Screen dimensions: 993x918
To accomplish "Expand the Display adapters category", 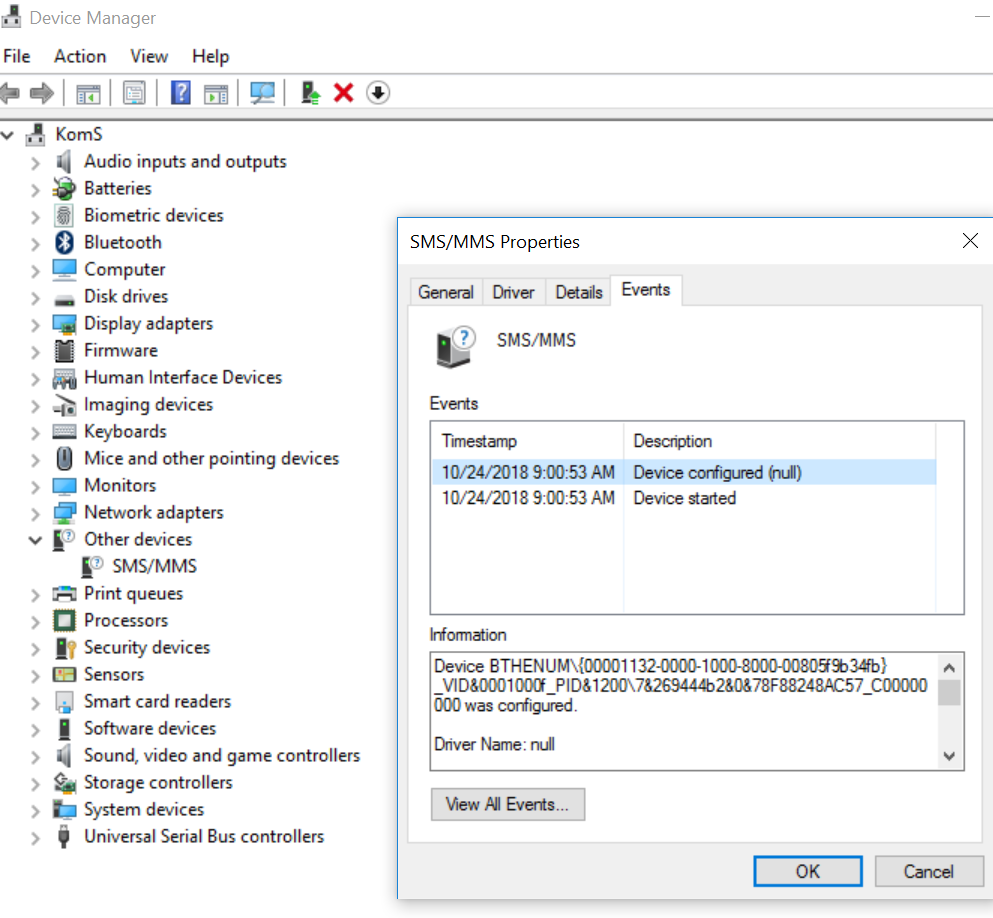I will pyautogui.click(x=36, y=324).
